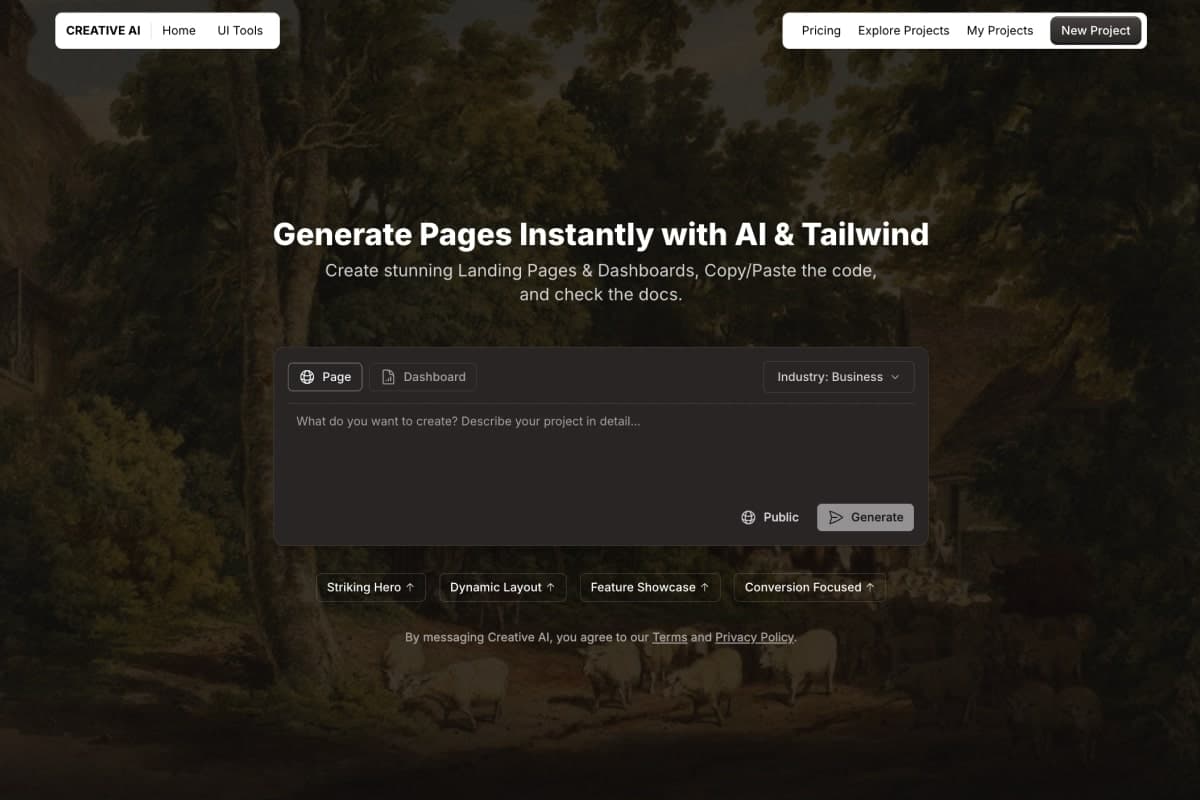Screen dimensions: 1200x800
Task: Go to Home in the navigation
Action: [x=179, y=30]
